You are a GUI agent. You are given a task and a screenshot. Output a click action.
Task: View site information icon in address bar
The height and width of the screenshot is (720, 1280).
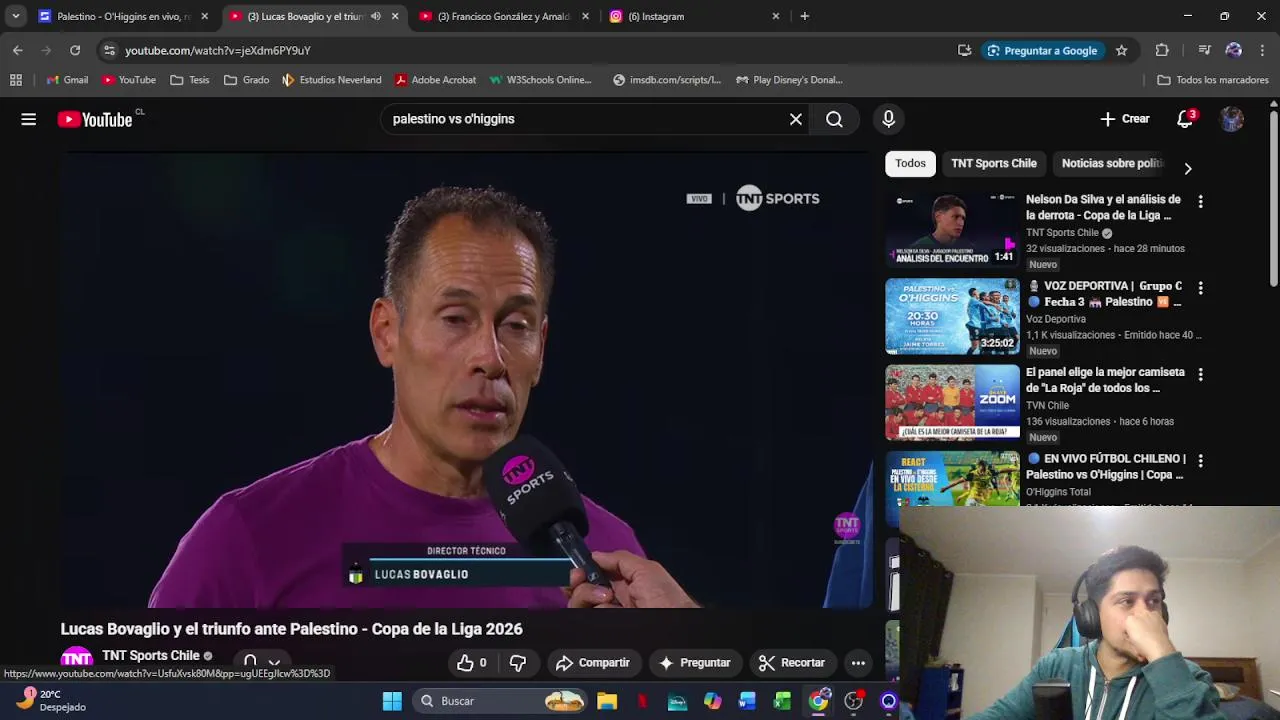coord(109,50)
